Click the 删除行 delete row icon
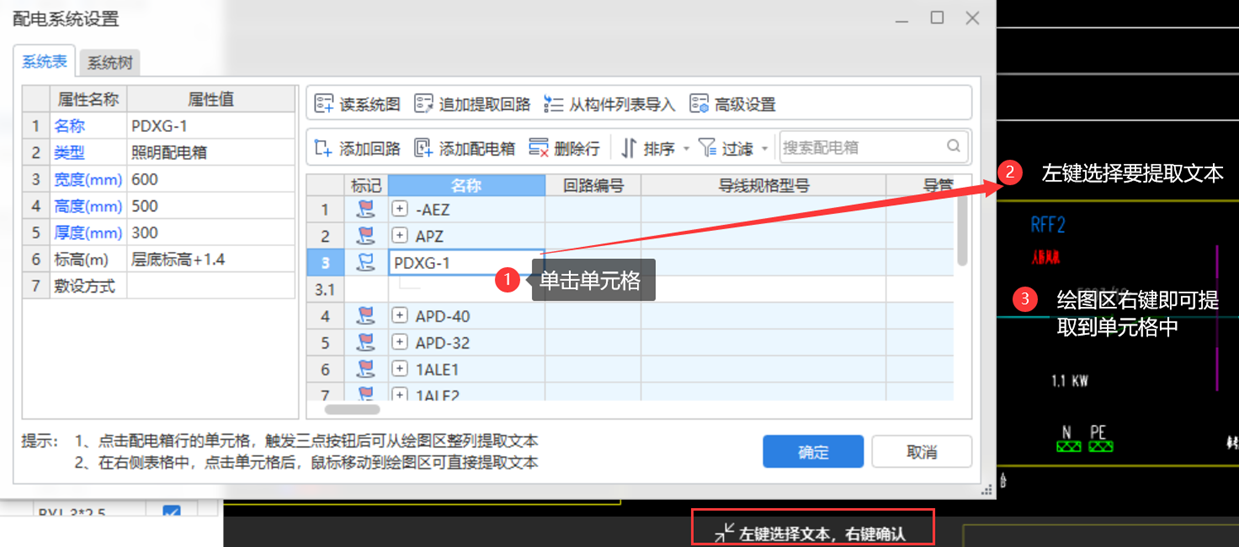This screenshot has width=1239, height=547. point(539,148)
